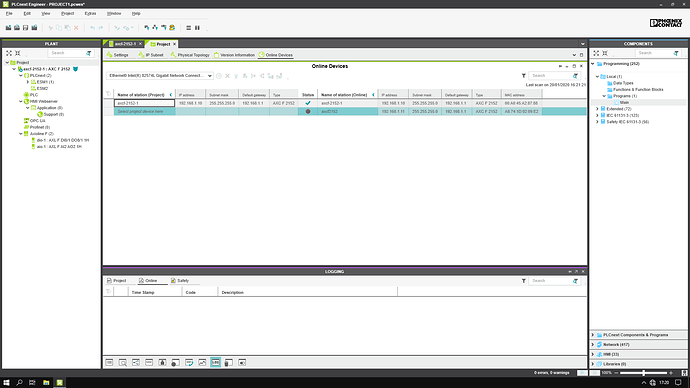Screen dimensions: 690x388
Task: Expand PLCnext Components & Programs section
Action: pyautogui.click(x=593, y=335)
